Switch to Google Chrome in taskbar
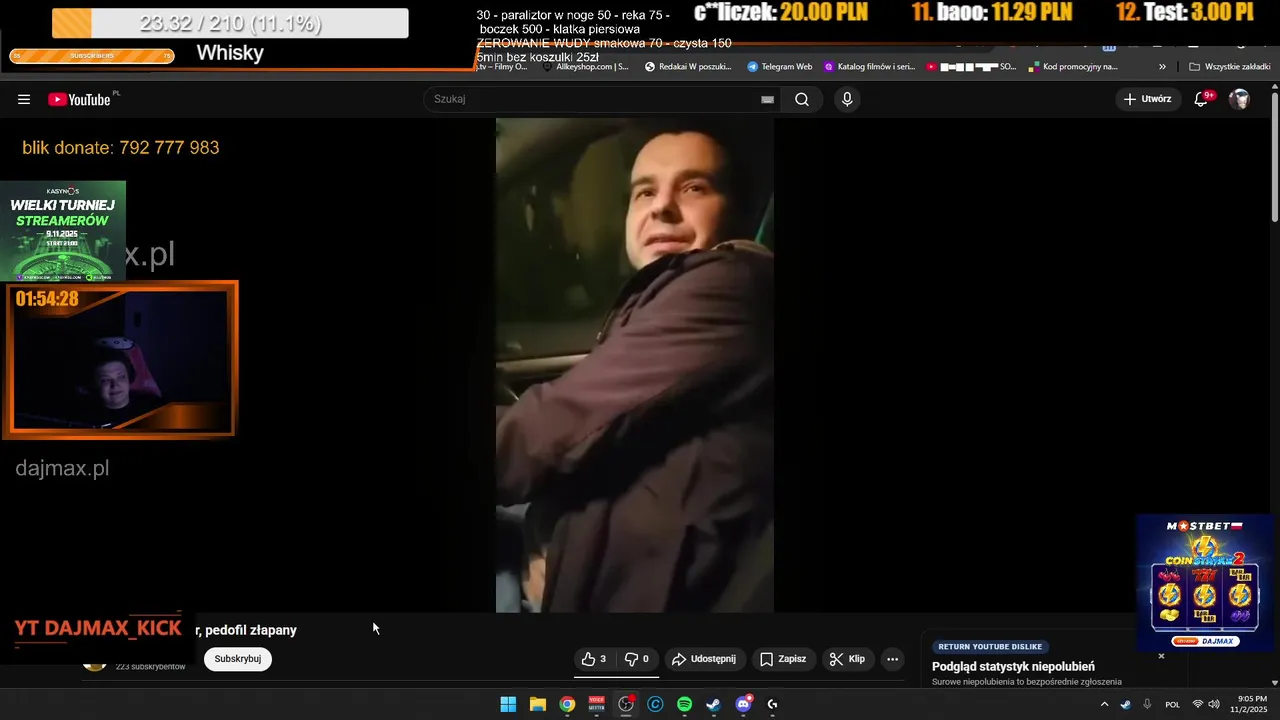 [x=567, y=704]
